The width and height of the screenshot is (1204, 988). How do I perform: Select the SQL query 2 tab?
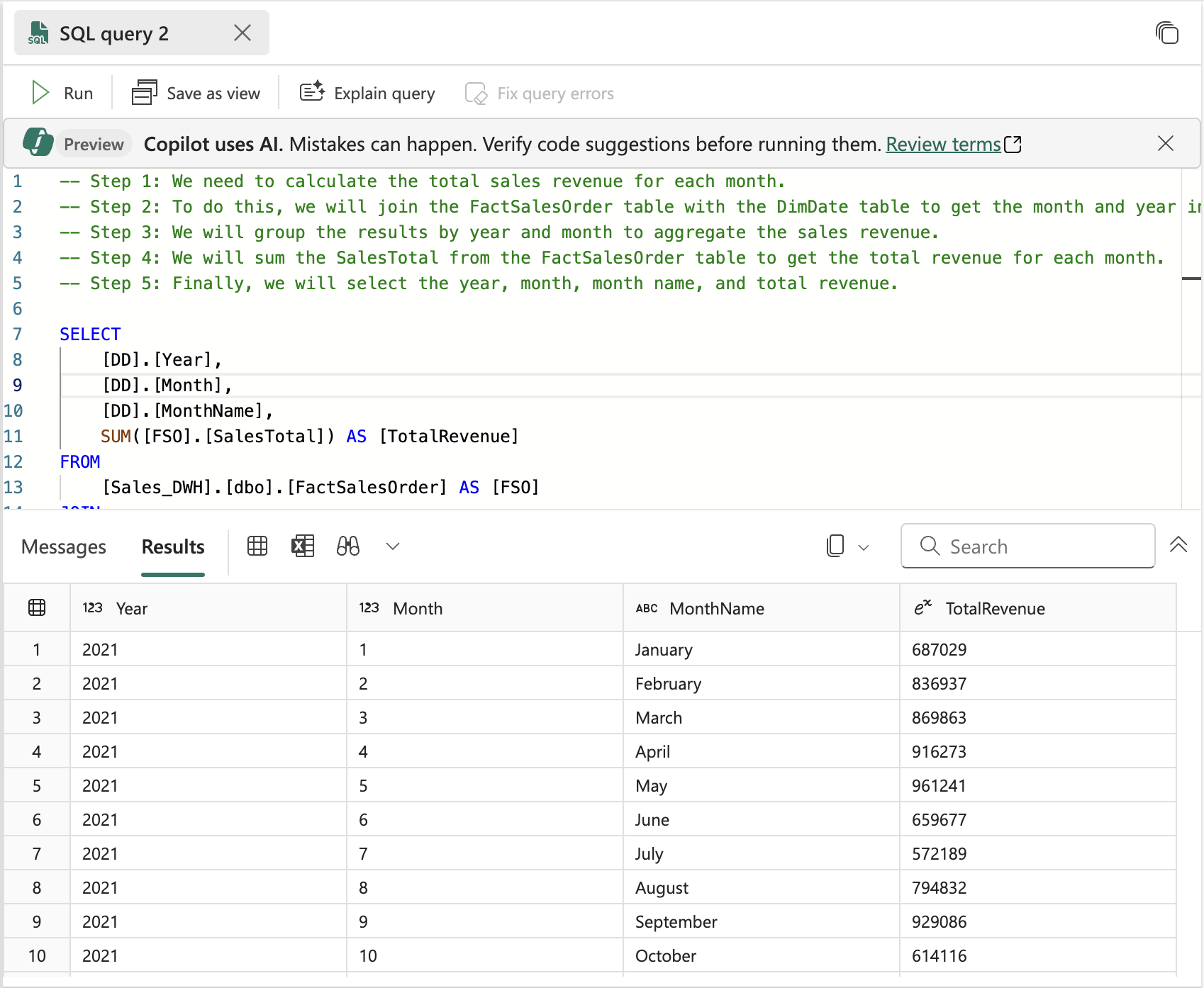click(x=142, y=33)
